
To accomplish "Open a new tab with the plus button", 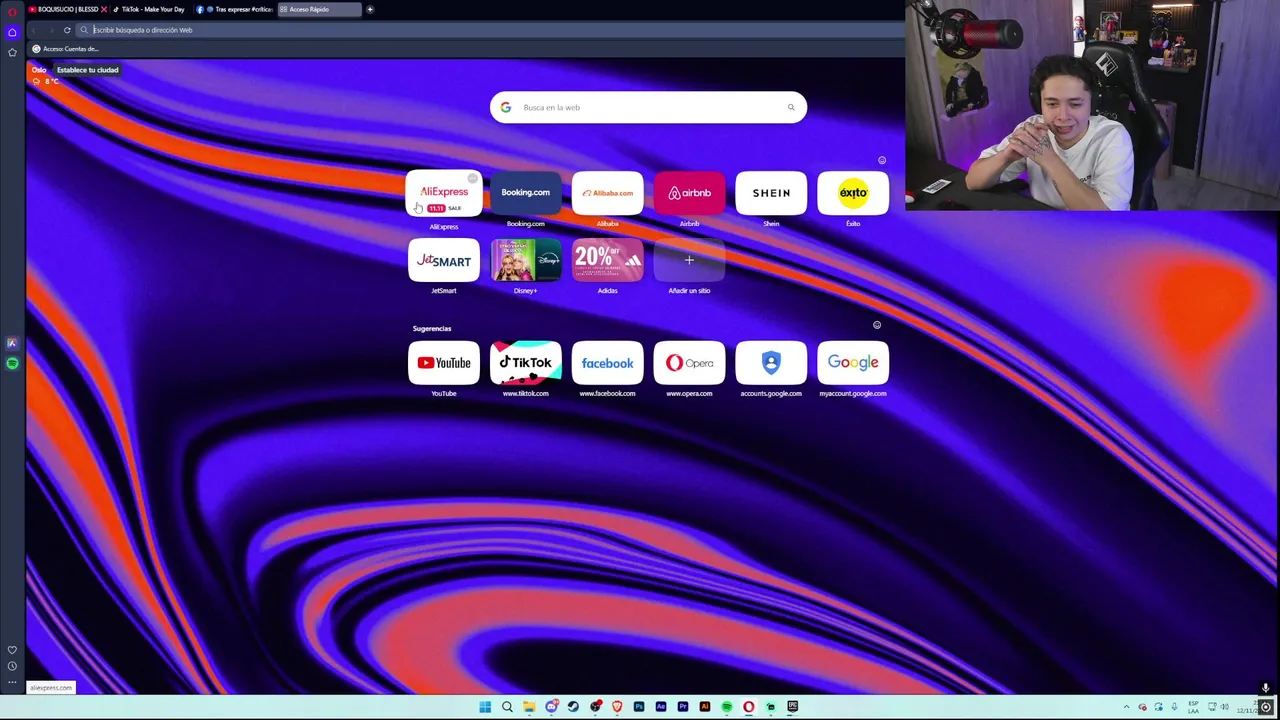I will 370,9.
